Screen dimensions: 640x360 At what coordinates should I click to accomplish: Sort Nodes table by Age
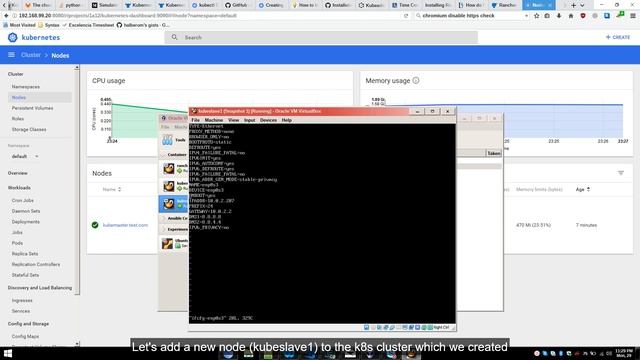[583, 189]
